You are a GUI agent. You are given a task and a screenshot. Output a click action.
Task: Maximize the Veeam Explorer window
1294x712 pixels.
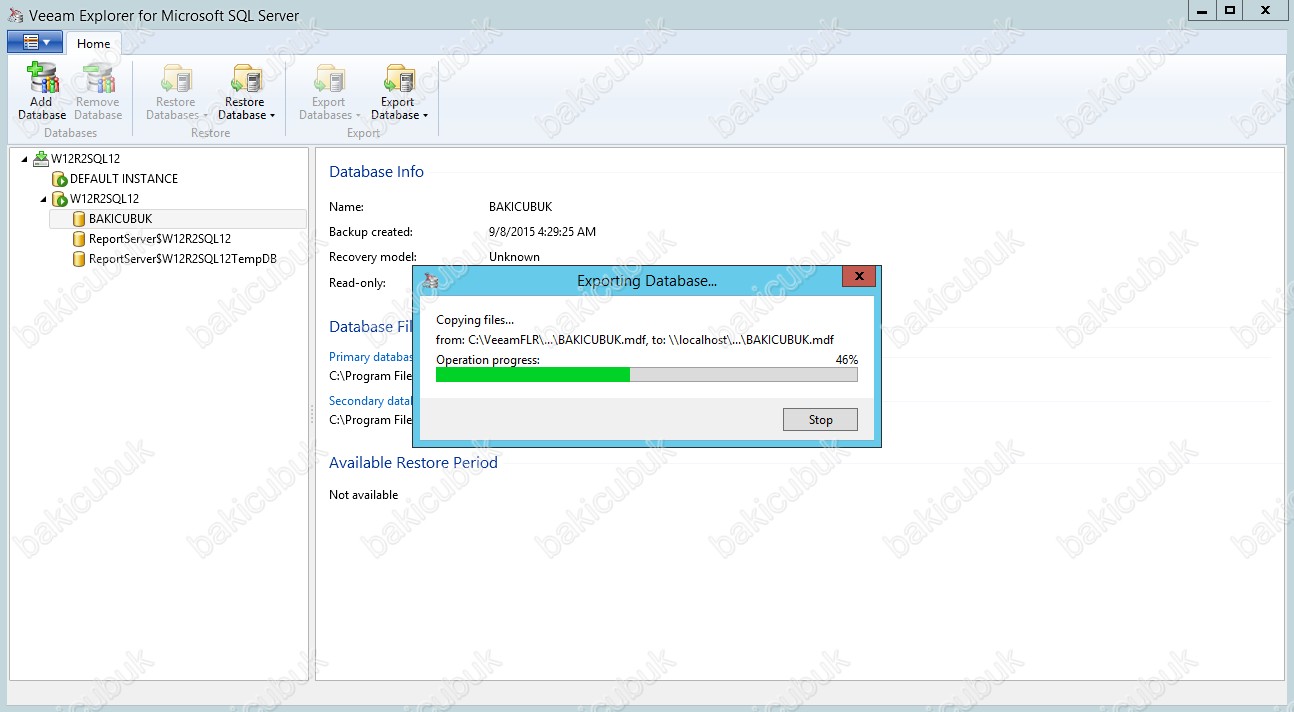[x=1230, y=10]
